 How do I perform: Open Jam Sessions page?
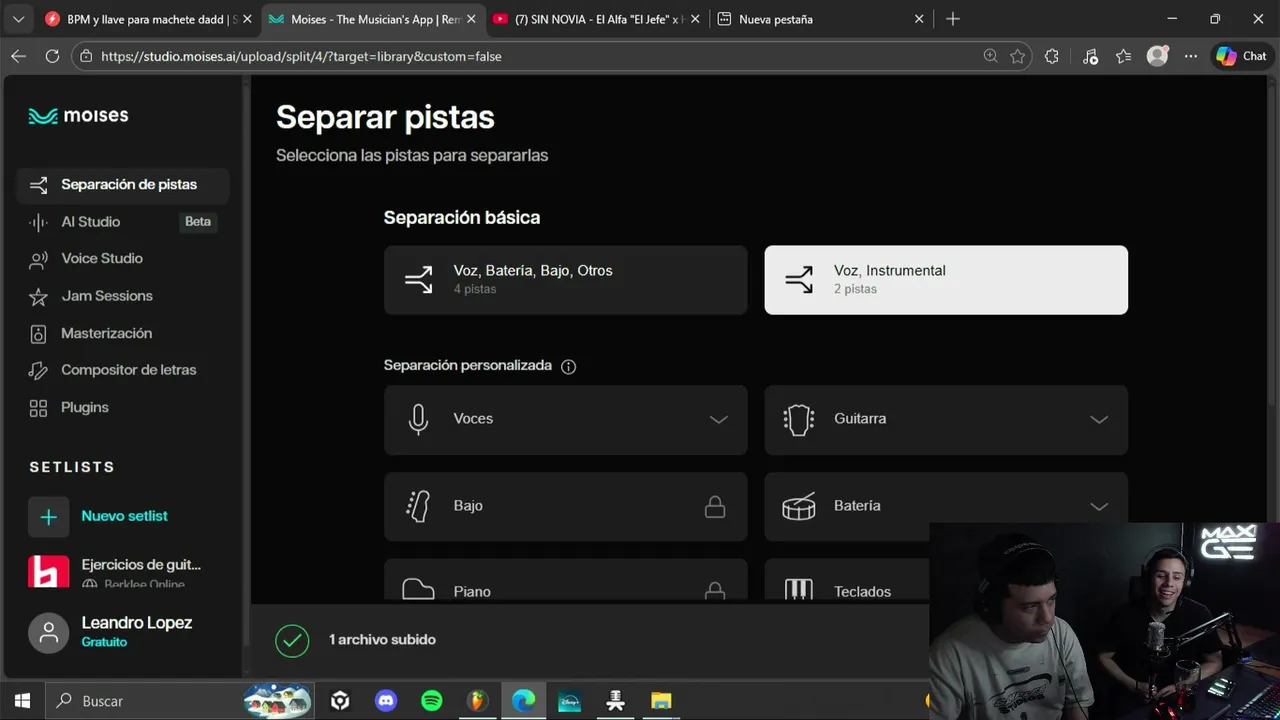coord(107,296)
